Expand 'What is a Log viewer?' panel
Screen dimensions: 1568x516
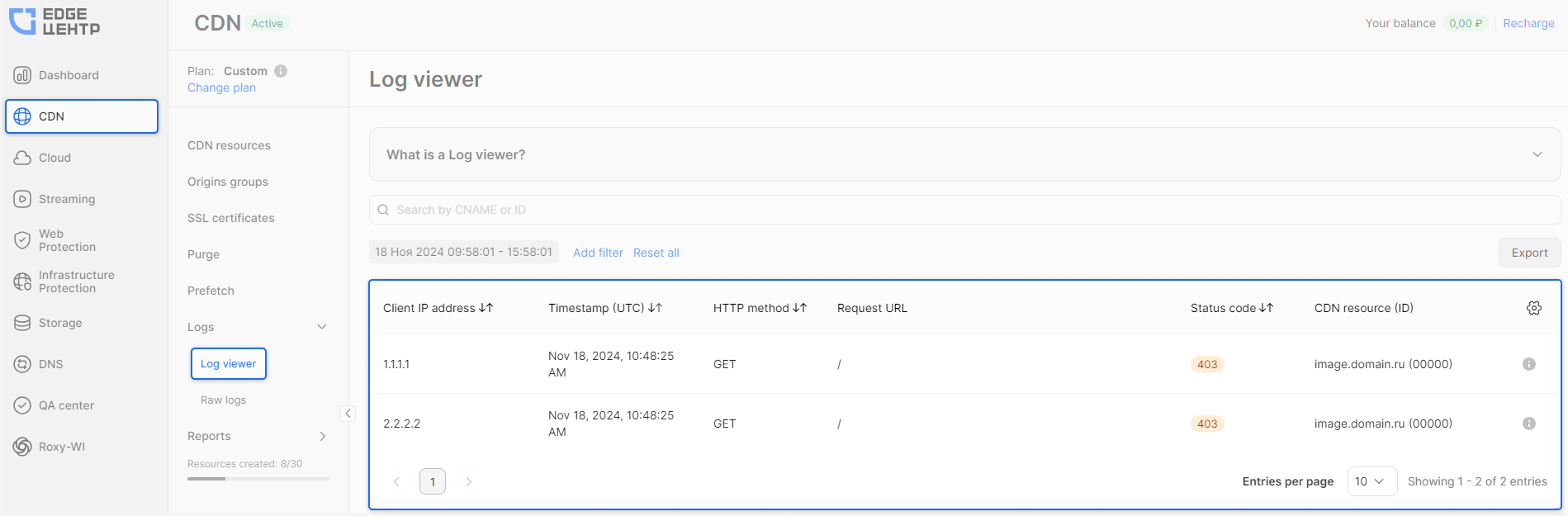[x=1537, y=154]
